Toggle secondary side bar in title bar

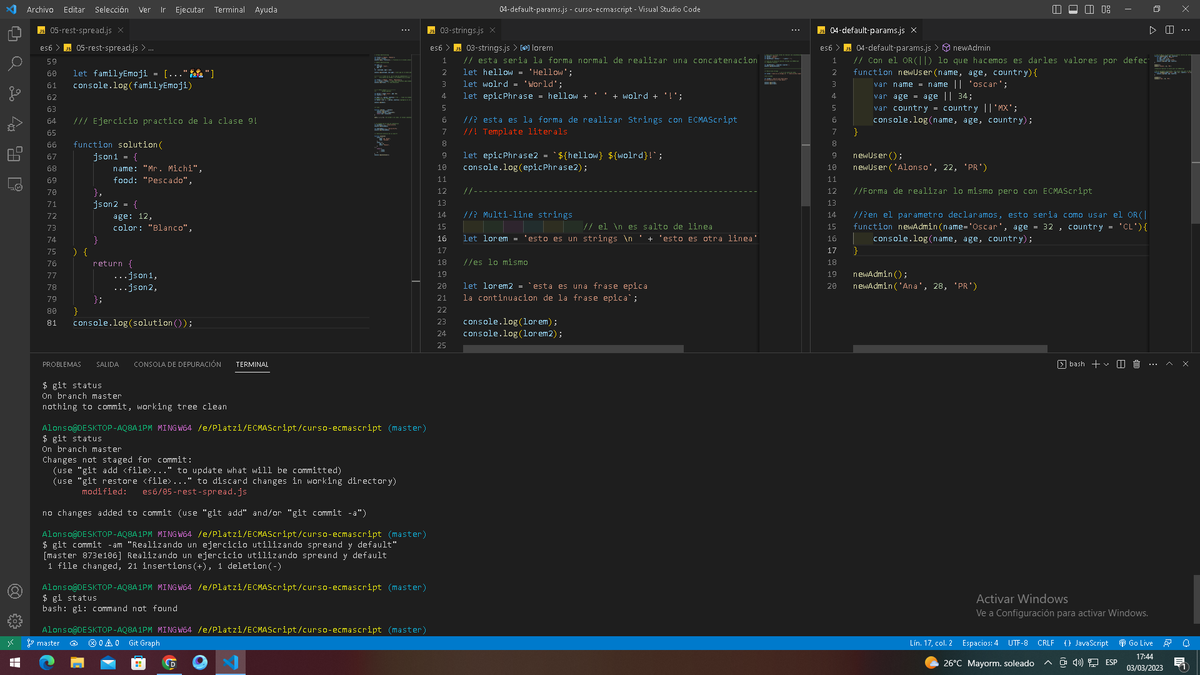tap(1089, 9)
